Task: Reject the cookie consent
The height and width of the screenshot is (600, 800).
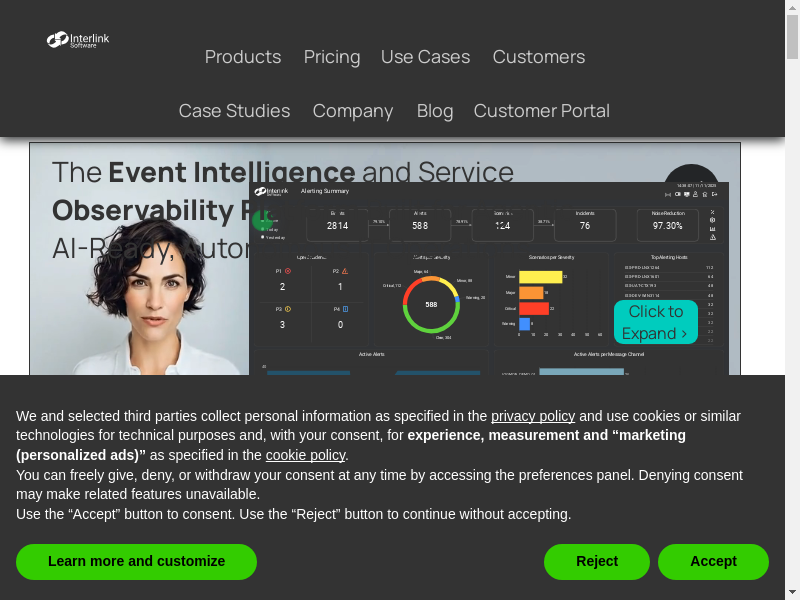Action: pyautogui.click(x=597, y=562)
